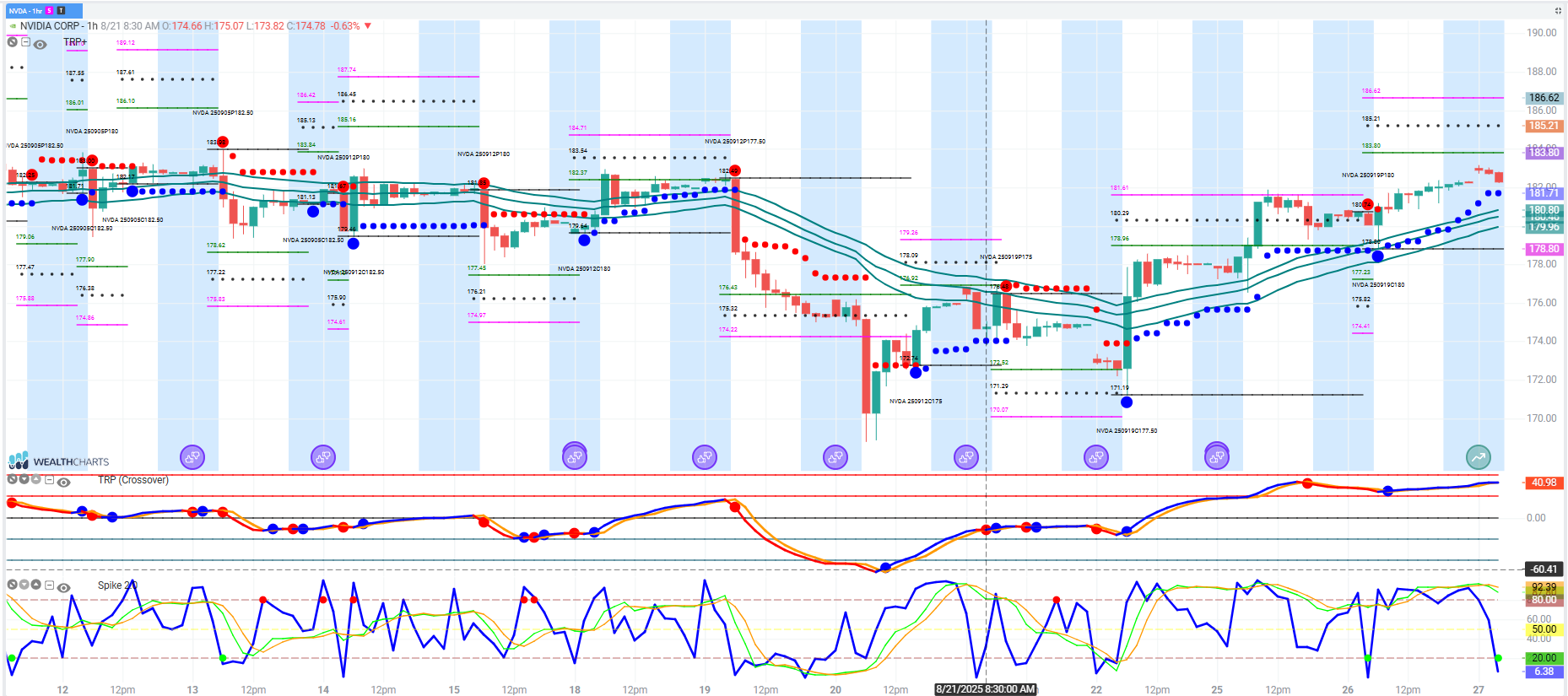Click the 40.98 TRP Crossover value label

pos(1544,483)
